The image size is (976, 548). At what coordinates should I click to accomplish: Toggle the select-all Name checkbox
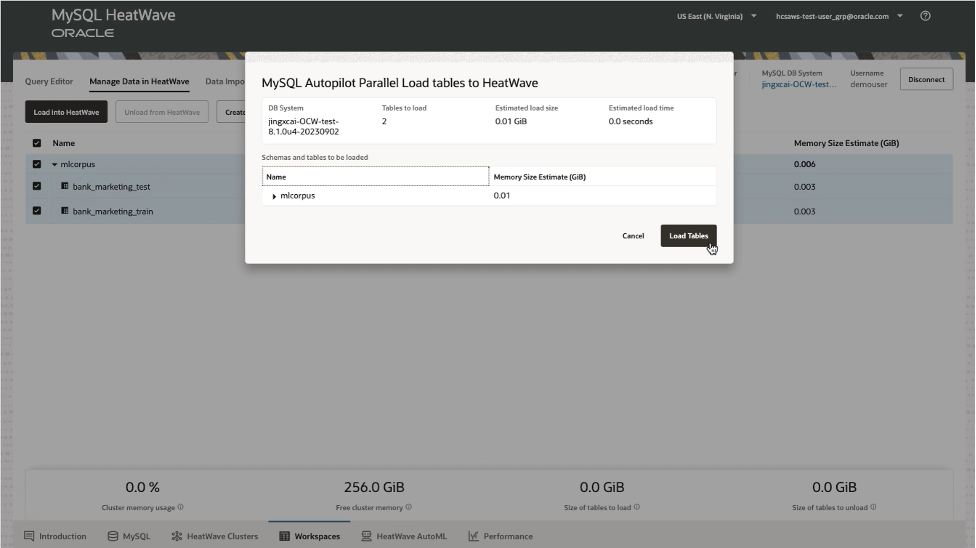click(x=37, y=143)
